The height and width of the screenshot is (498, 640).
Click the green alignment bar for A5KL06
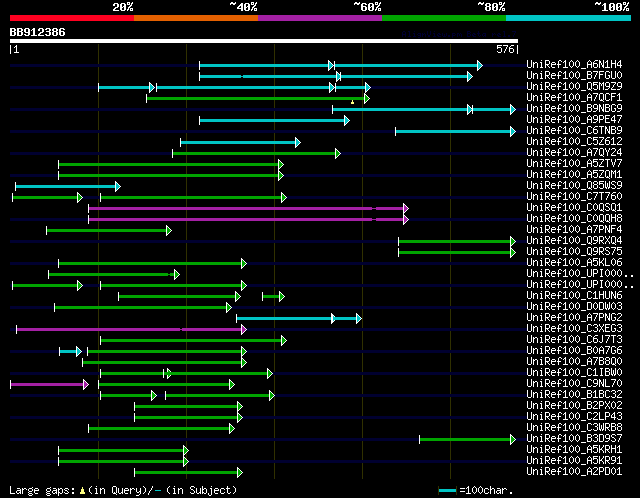click(x=153, y=264)
